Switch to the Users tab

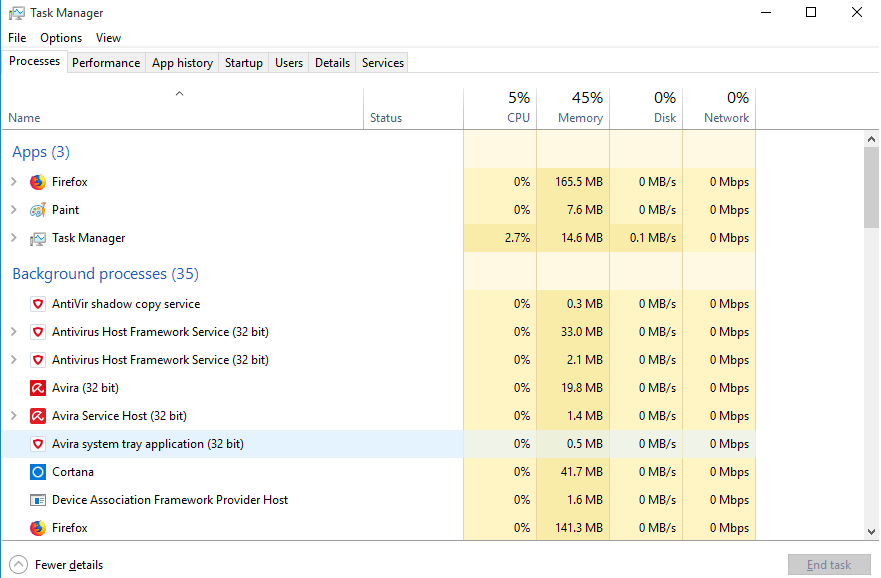[289, 63]
